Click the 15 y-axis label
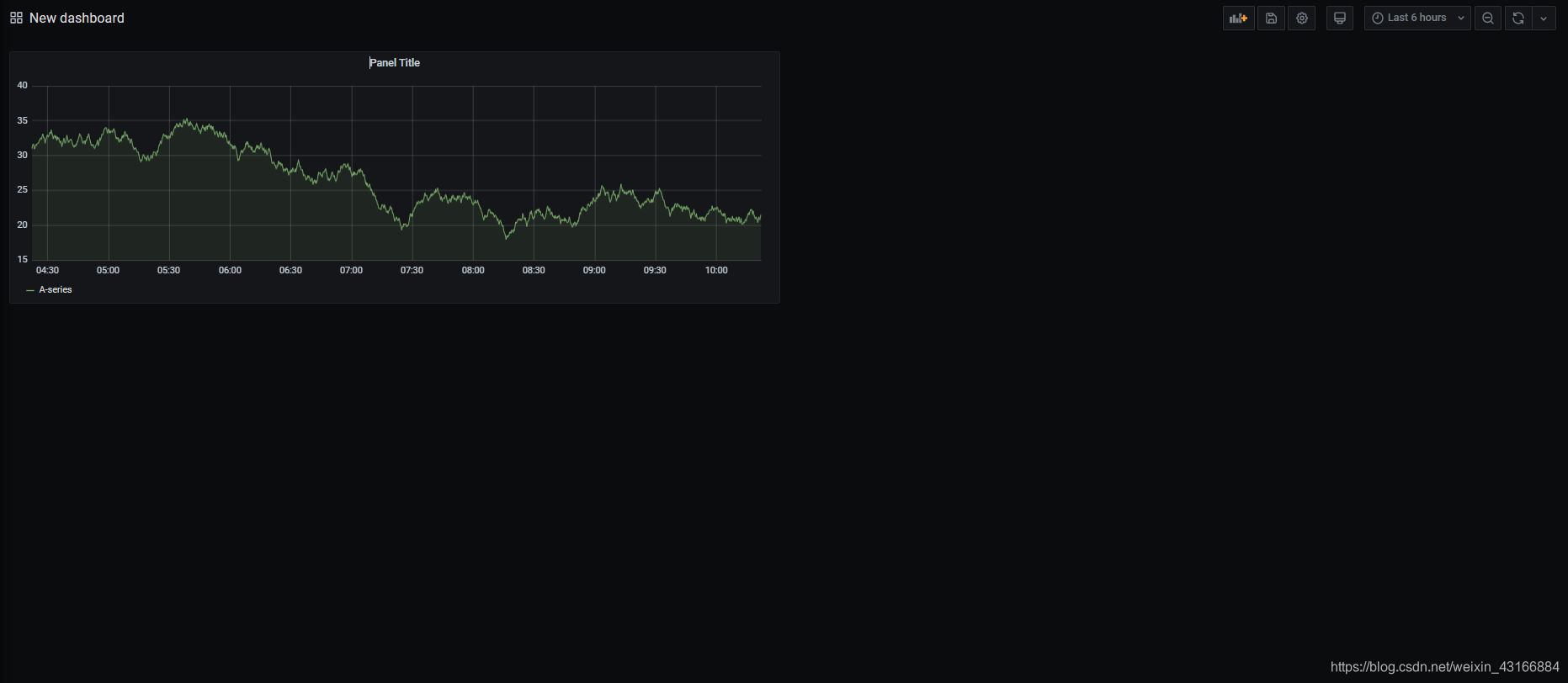The height and width of the screenshot is (683, 1568). [x=23, y=259]
